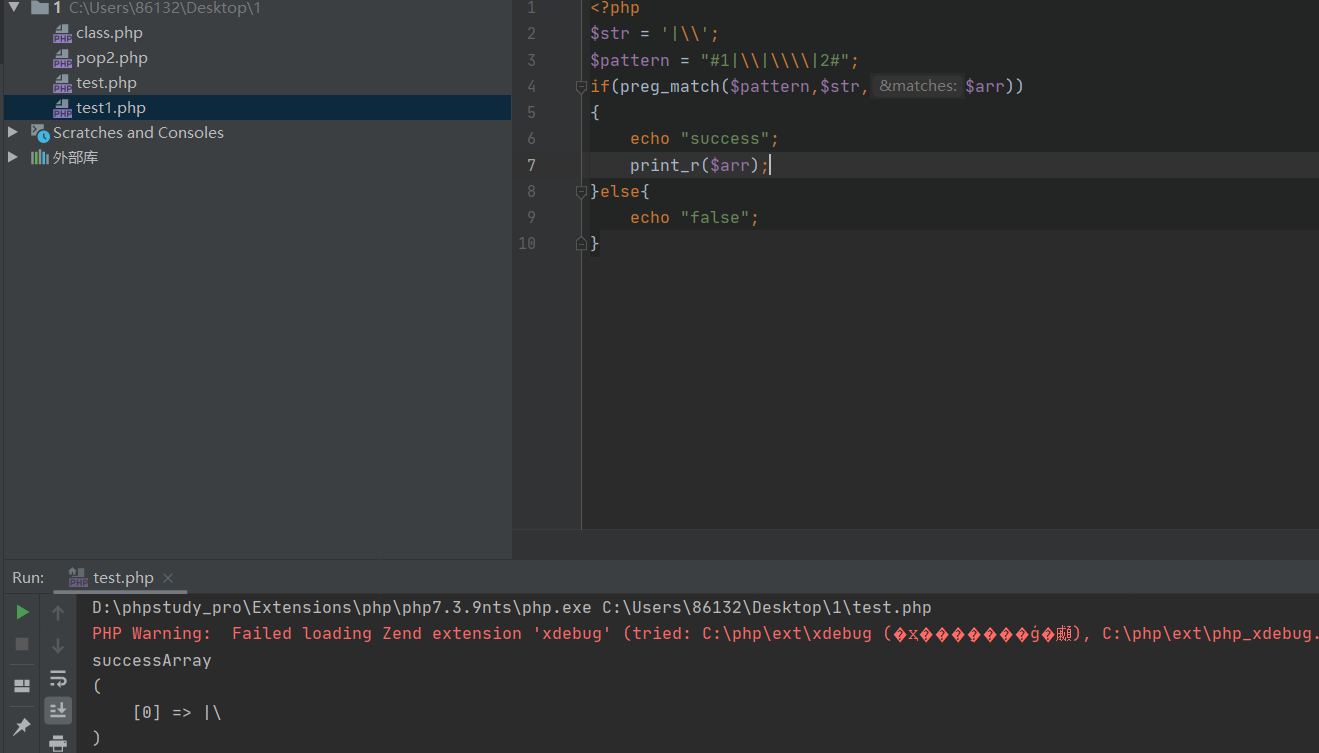This screenshot has width=1319, height=753.
Task: Click class.php file icon
Action: point(62,34)
